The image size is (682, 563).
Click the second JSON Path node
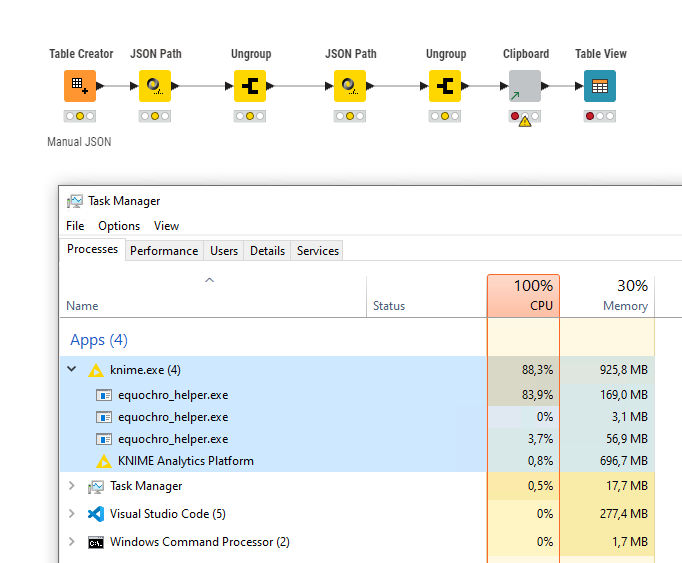350,86
